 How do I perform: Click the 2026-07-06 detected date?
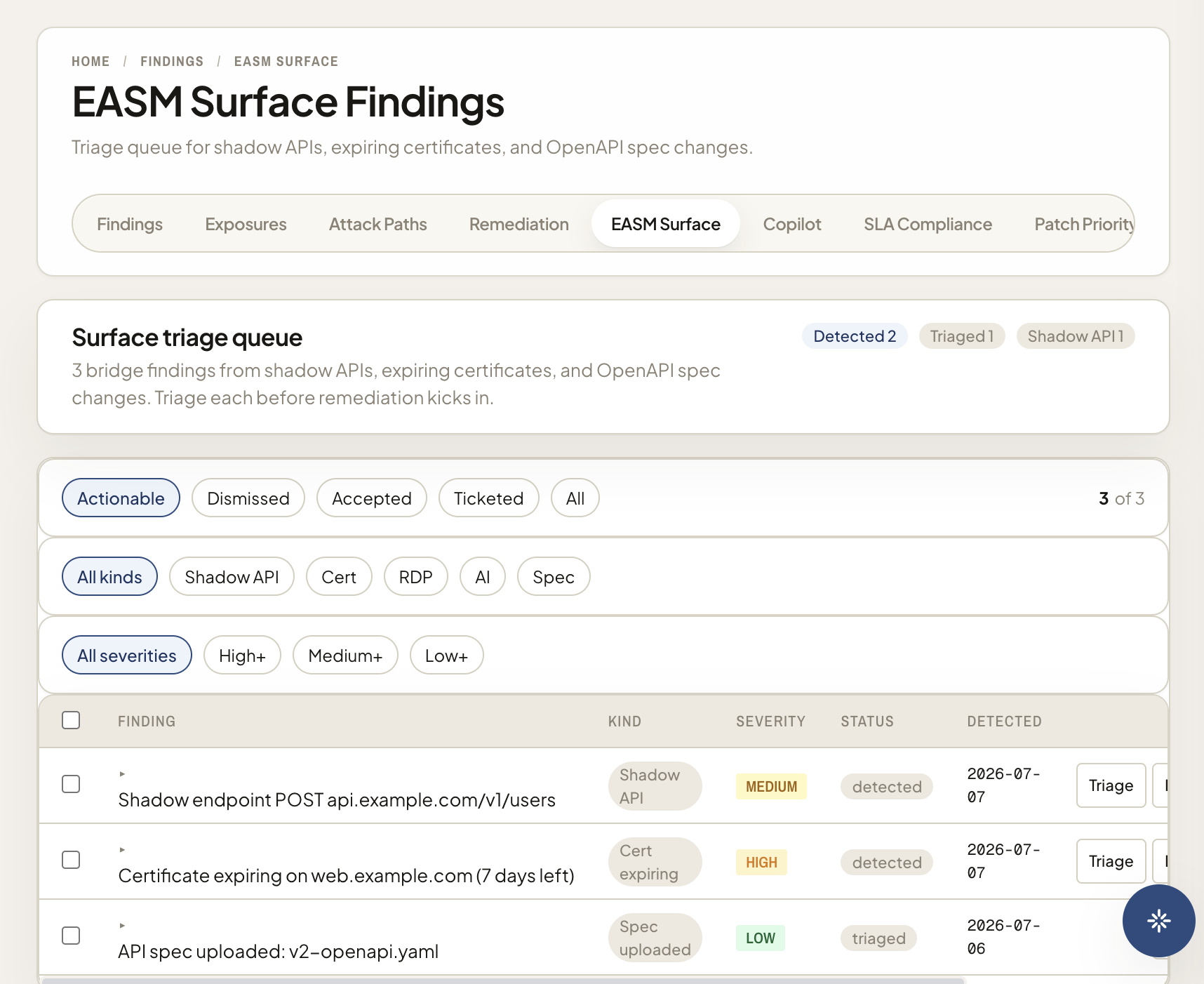pyautogui.click(x=1003, y=937)
